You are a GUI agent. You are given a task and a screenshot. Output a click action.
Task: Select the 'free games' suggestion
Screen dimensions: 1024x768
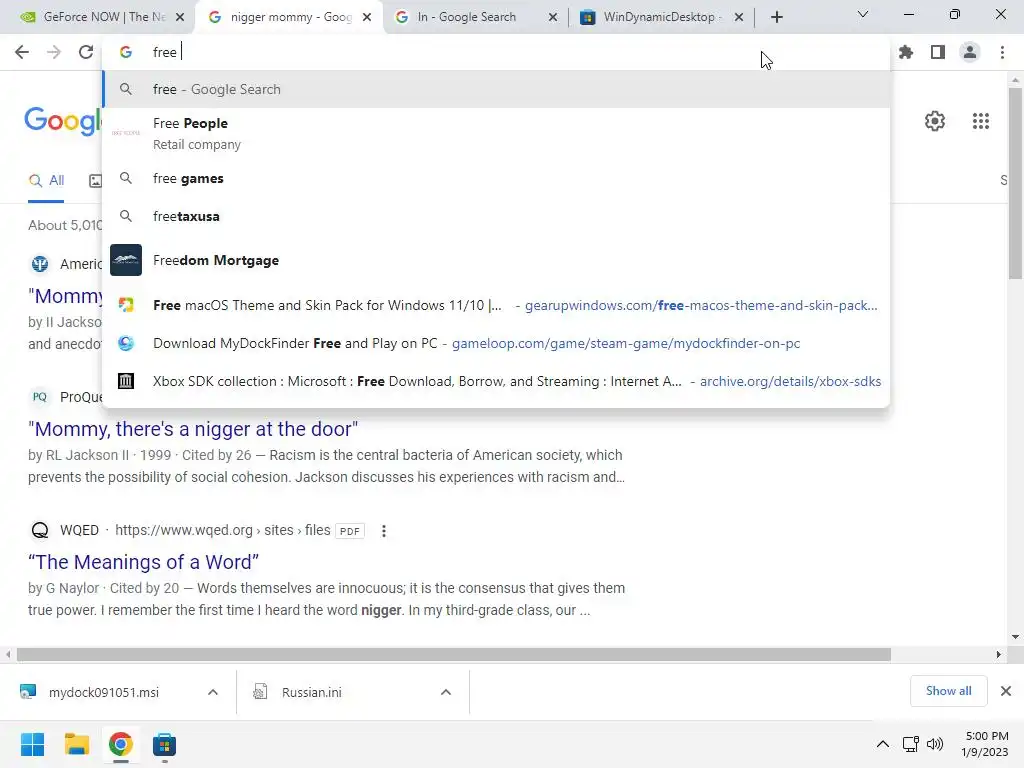coord(496,178)
